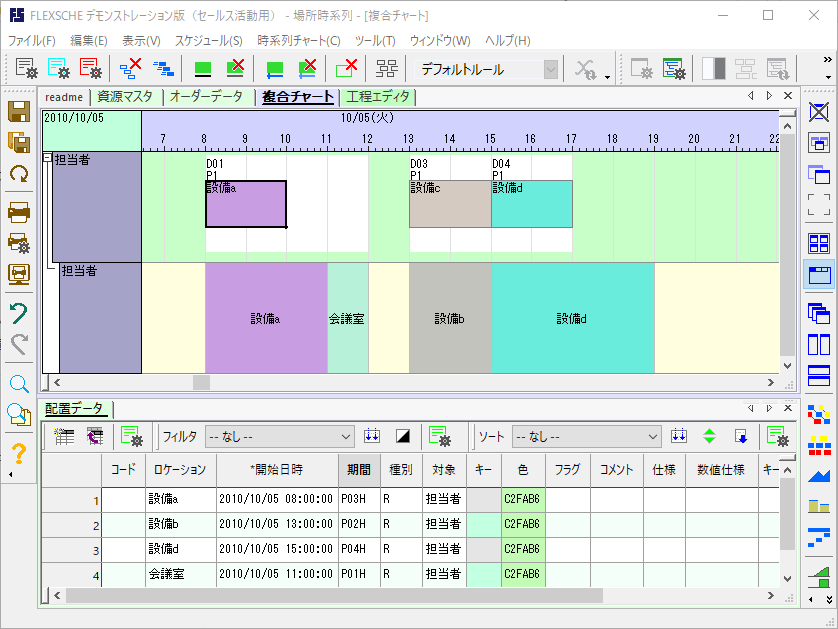Image resolution: width=838 pixels, height=629 pixels.
Task: Open the デフォルトルール dropdown
Action: click(x=550, y=69)
